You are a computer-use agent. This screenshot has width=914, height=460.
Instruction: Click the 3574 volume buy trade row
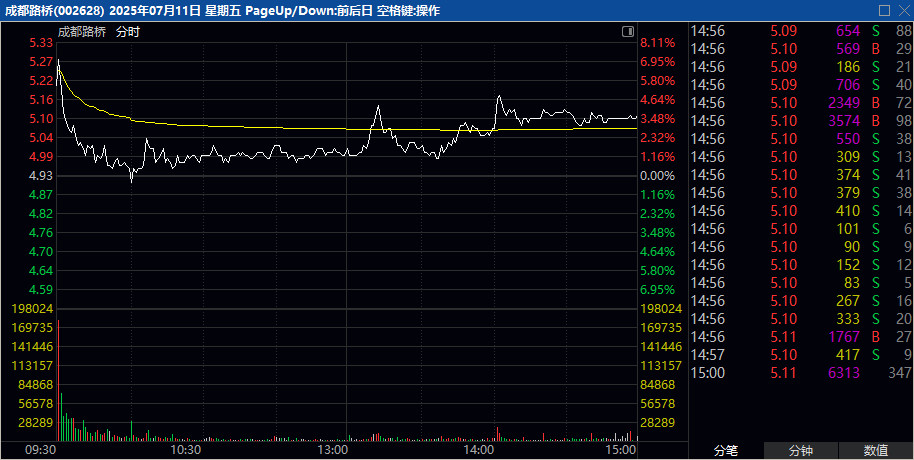click(x=800, y=121)
